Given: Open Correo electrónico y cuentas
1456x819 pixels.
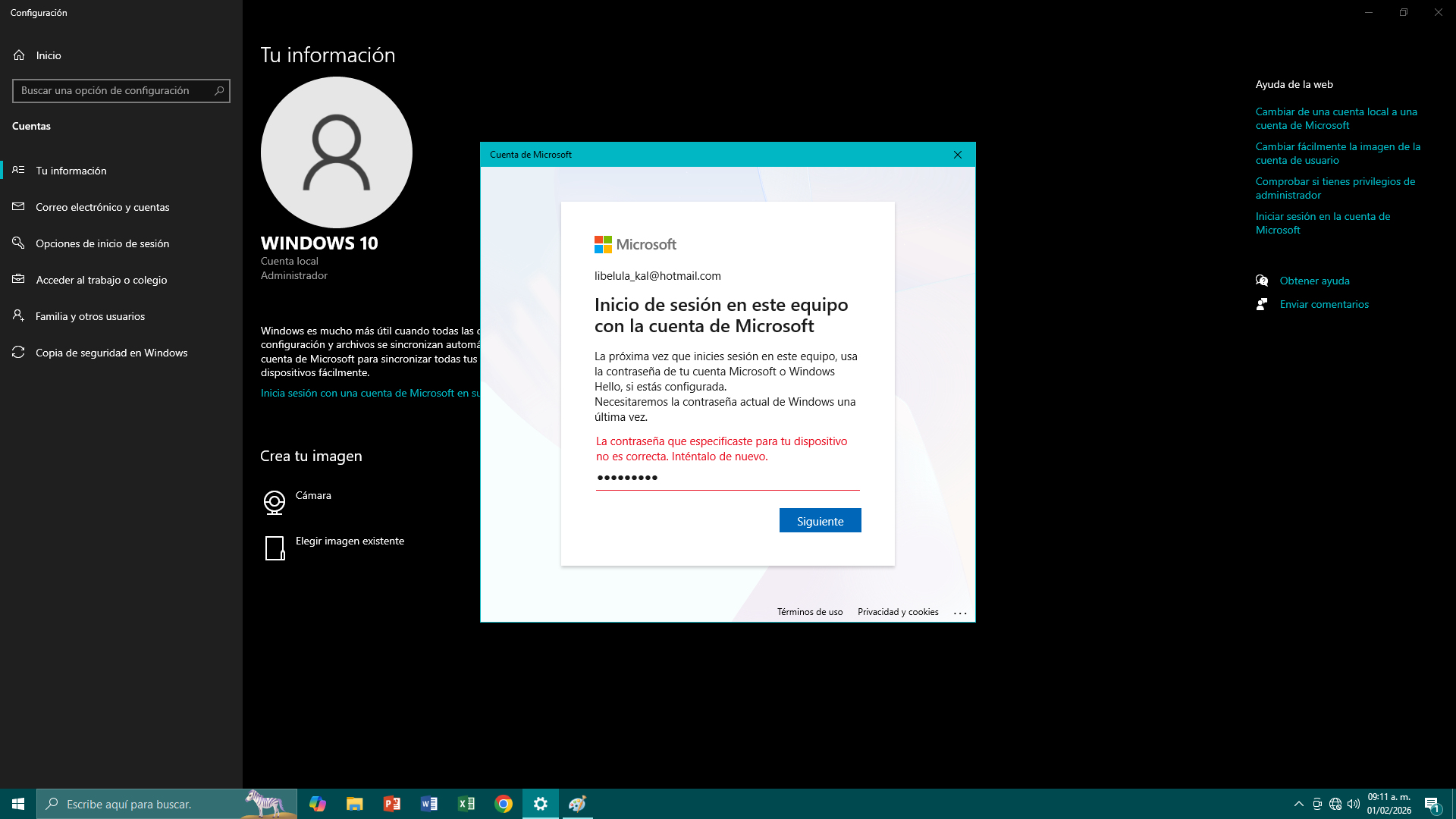Looking at the screenshot, I should tap(121, 207).
